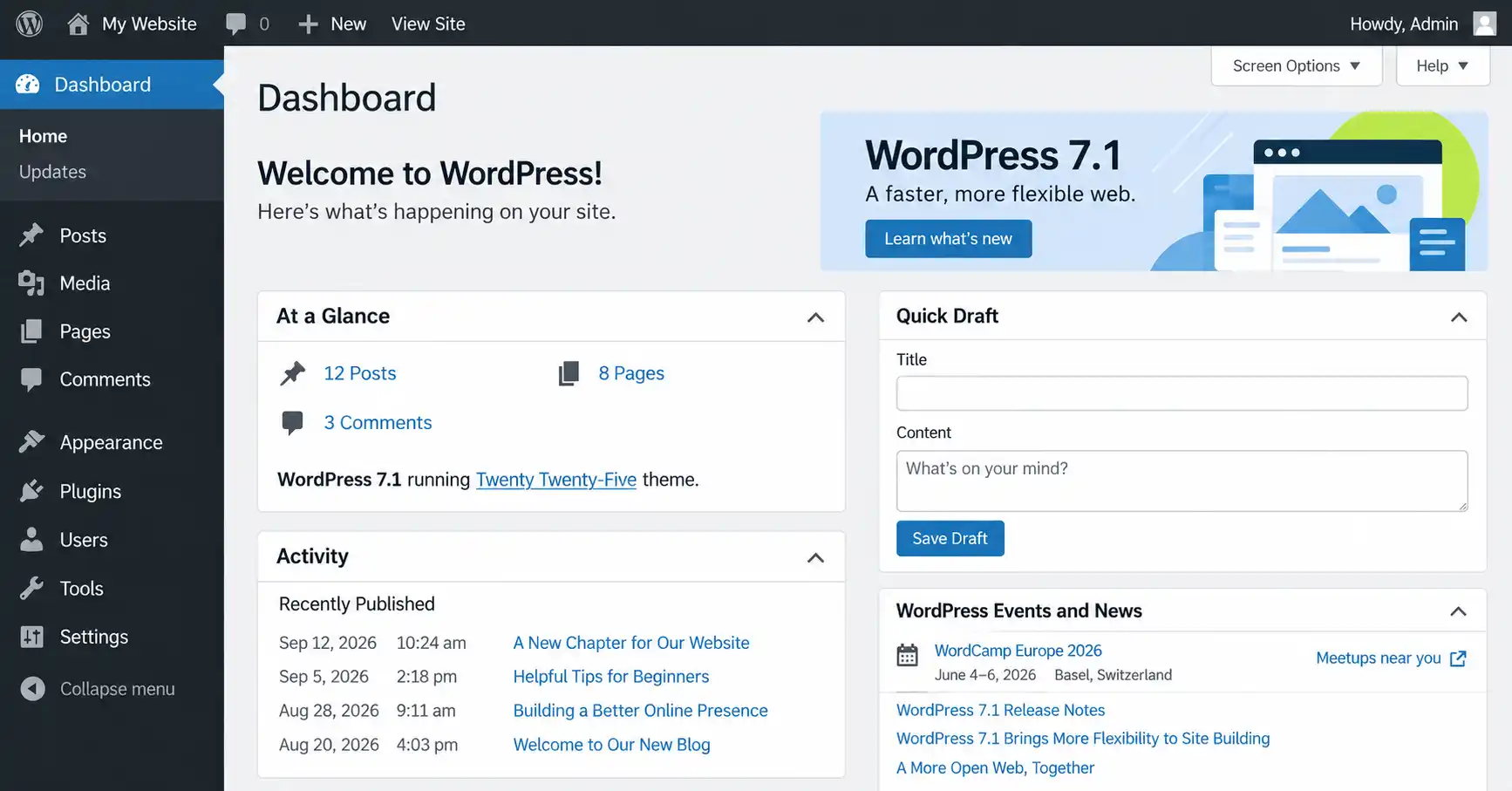Click the external link icon after Meetups near you
The height and width of the screenshot is (791, 1512).
tap(1458, 658)
